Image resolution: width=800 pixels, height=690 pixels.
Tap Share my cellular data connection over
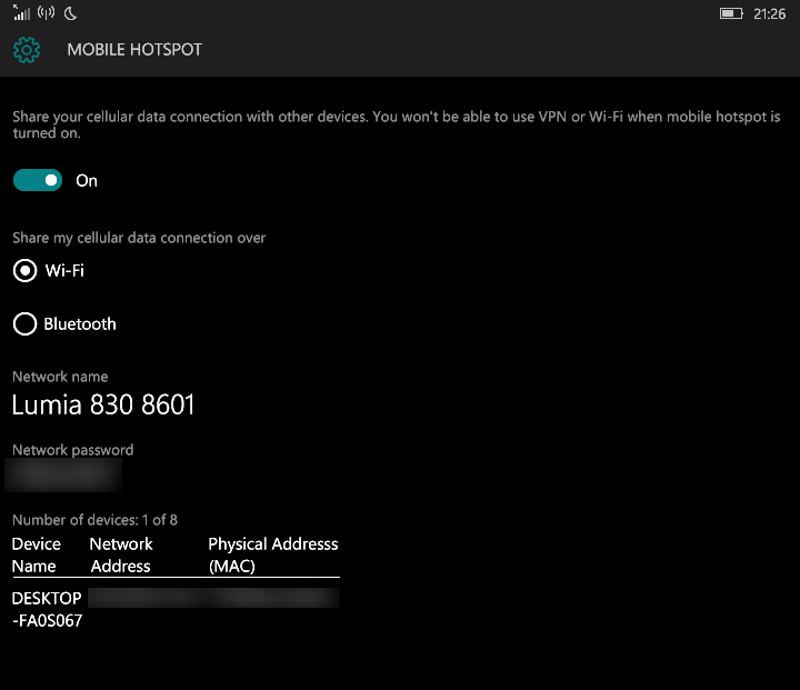(x=139, y=238)
